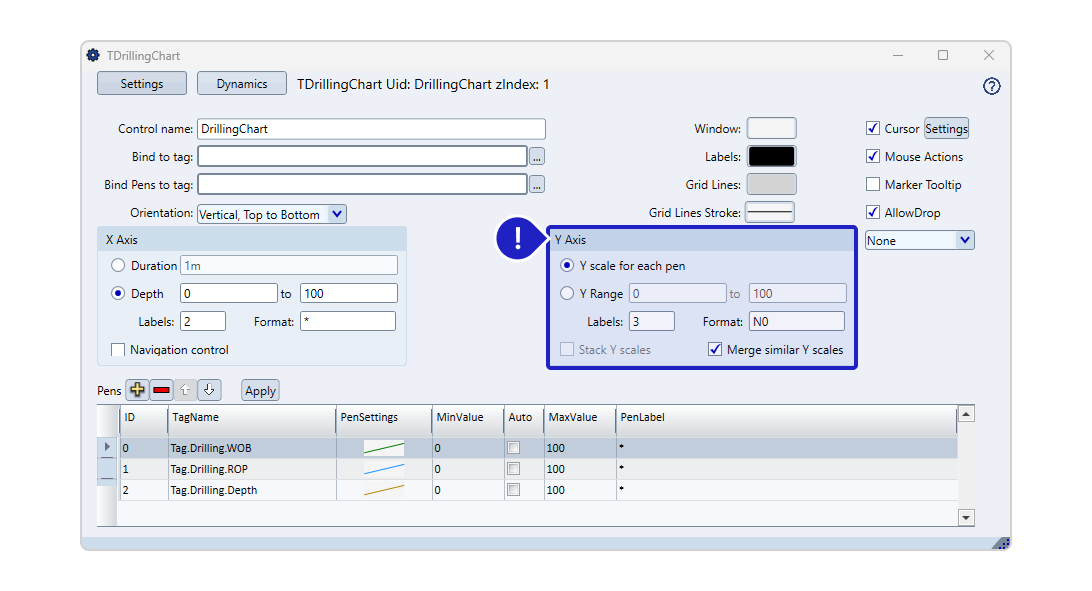The height and width of the screenshot is (591, 1092).
Task: Open pen settings for Tag.Drilling.WOB green line
Action: point(384,448)
